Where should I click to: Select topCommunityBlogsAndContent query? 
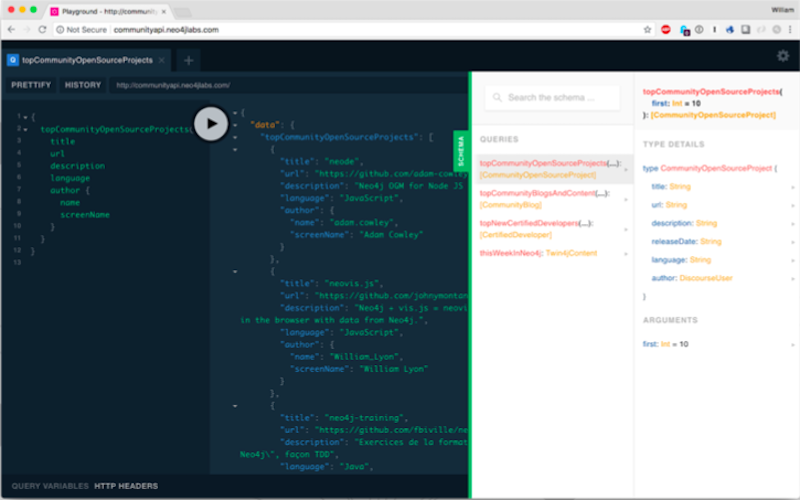(x=554, y=199)
